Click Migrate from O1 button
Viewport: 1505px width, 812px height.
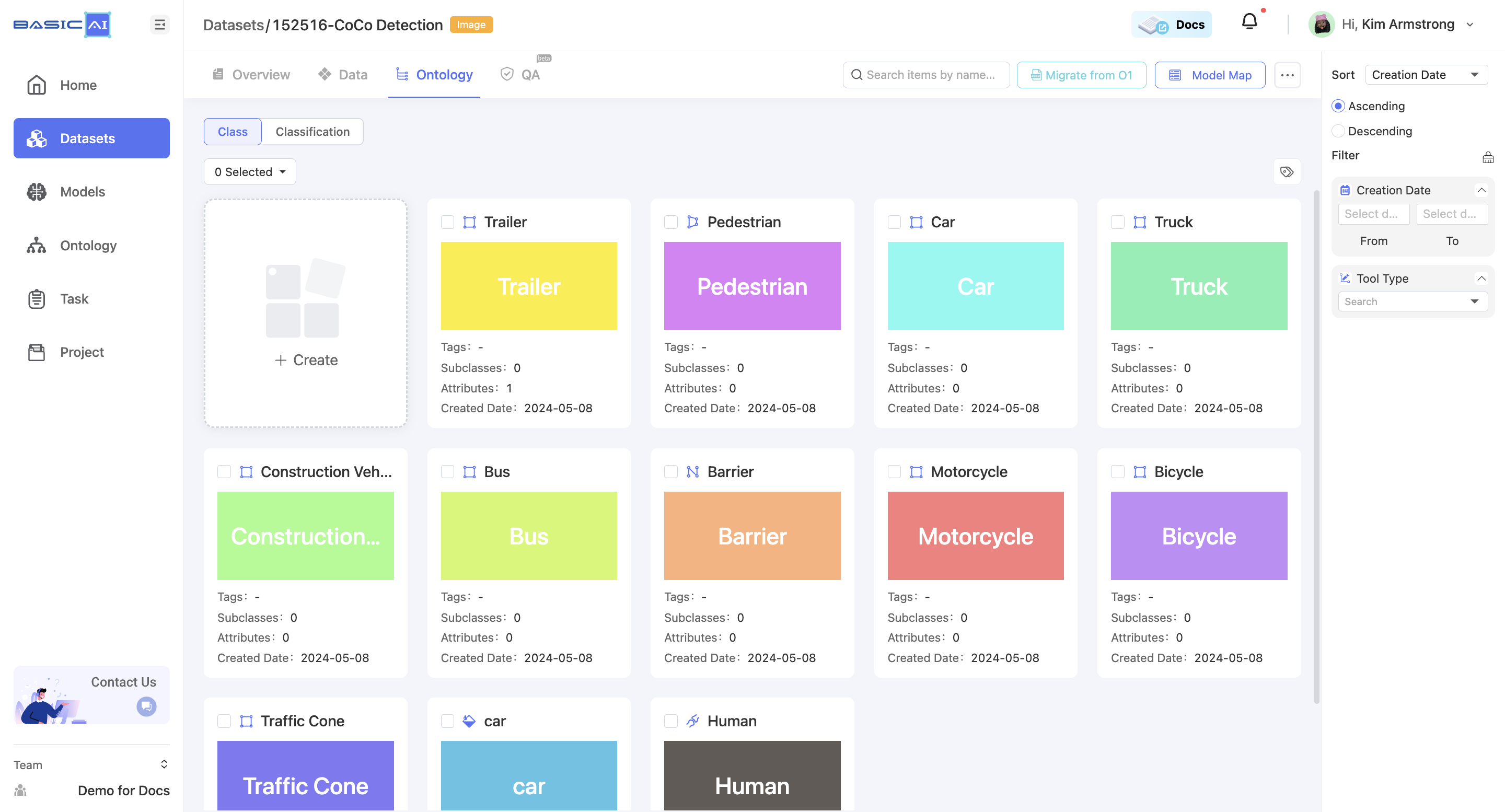1081,75
